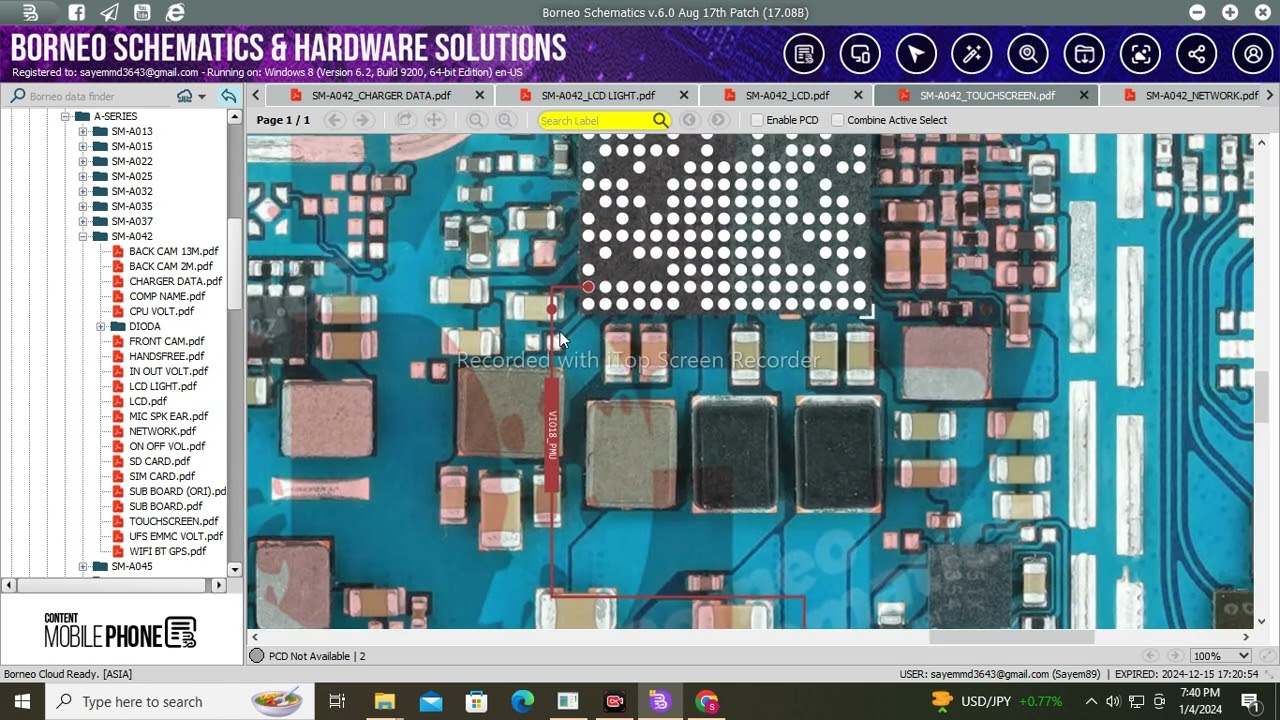1280x720 pixels.
Task: Click the multi-device screen round icon
Action: tap(860, 55)
